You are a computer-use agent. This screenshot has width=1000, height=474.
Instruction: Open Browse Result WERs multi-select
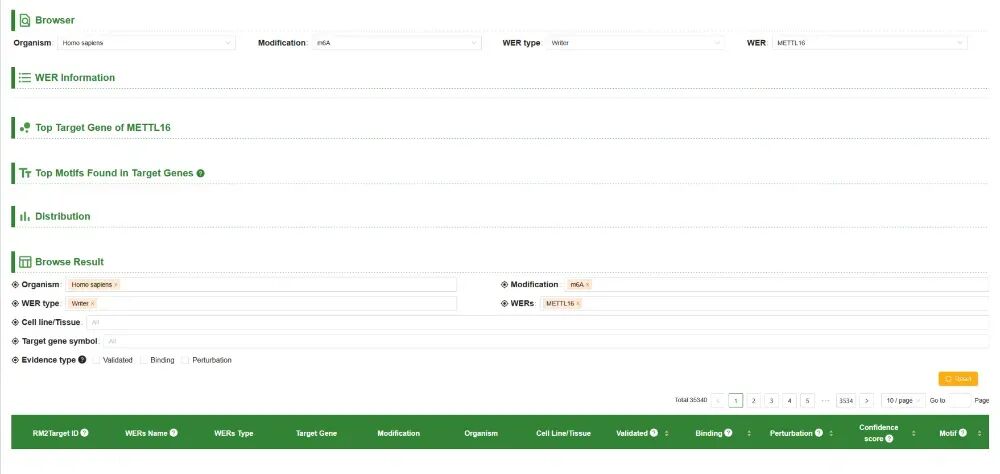click(x=764, y=304)
